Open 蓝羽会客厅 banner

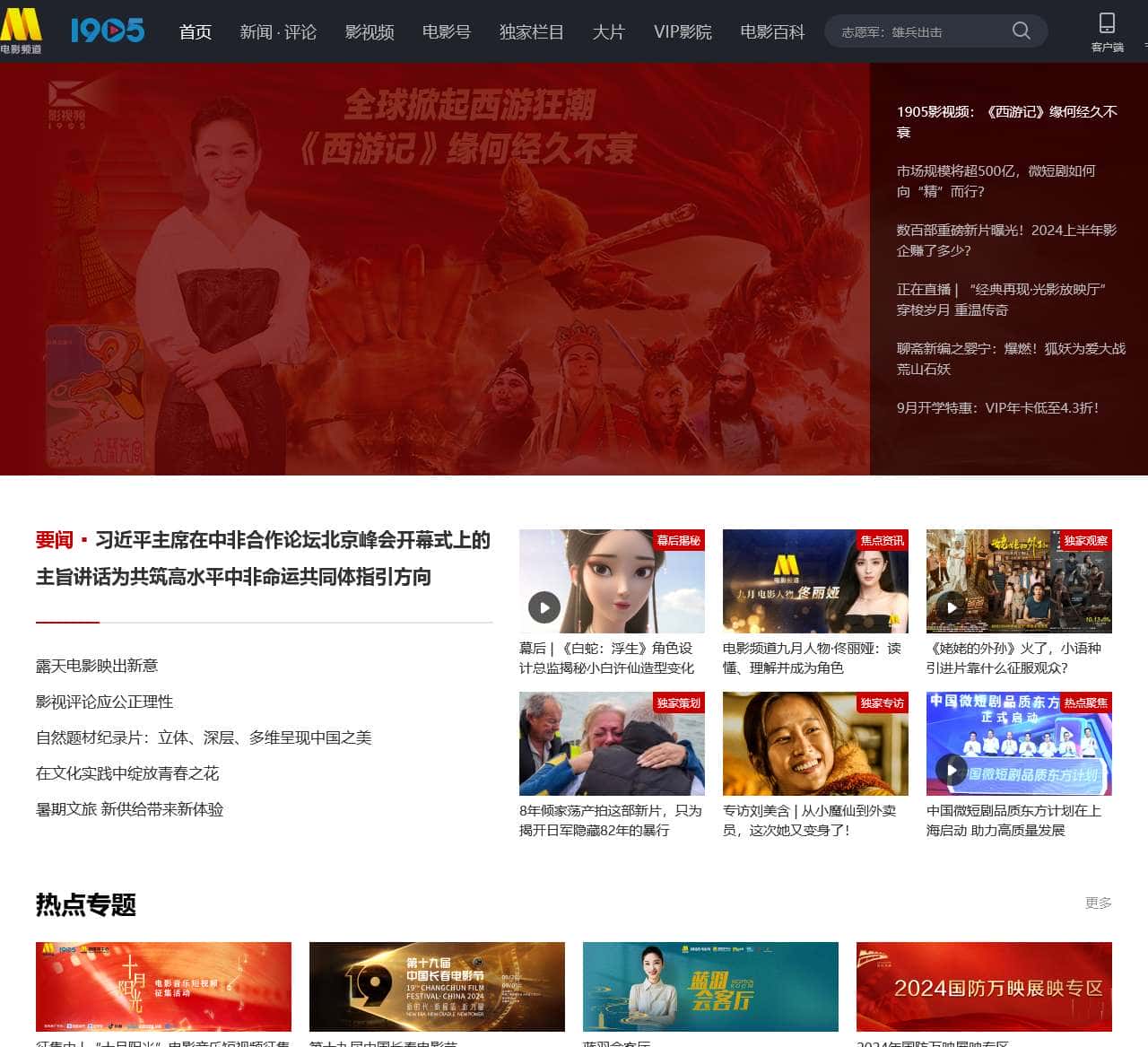pos(710,987)
